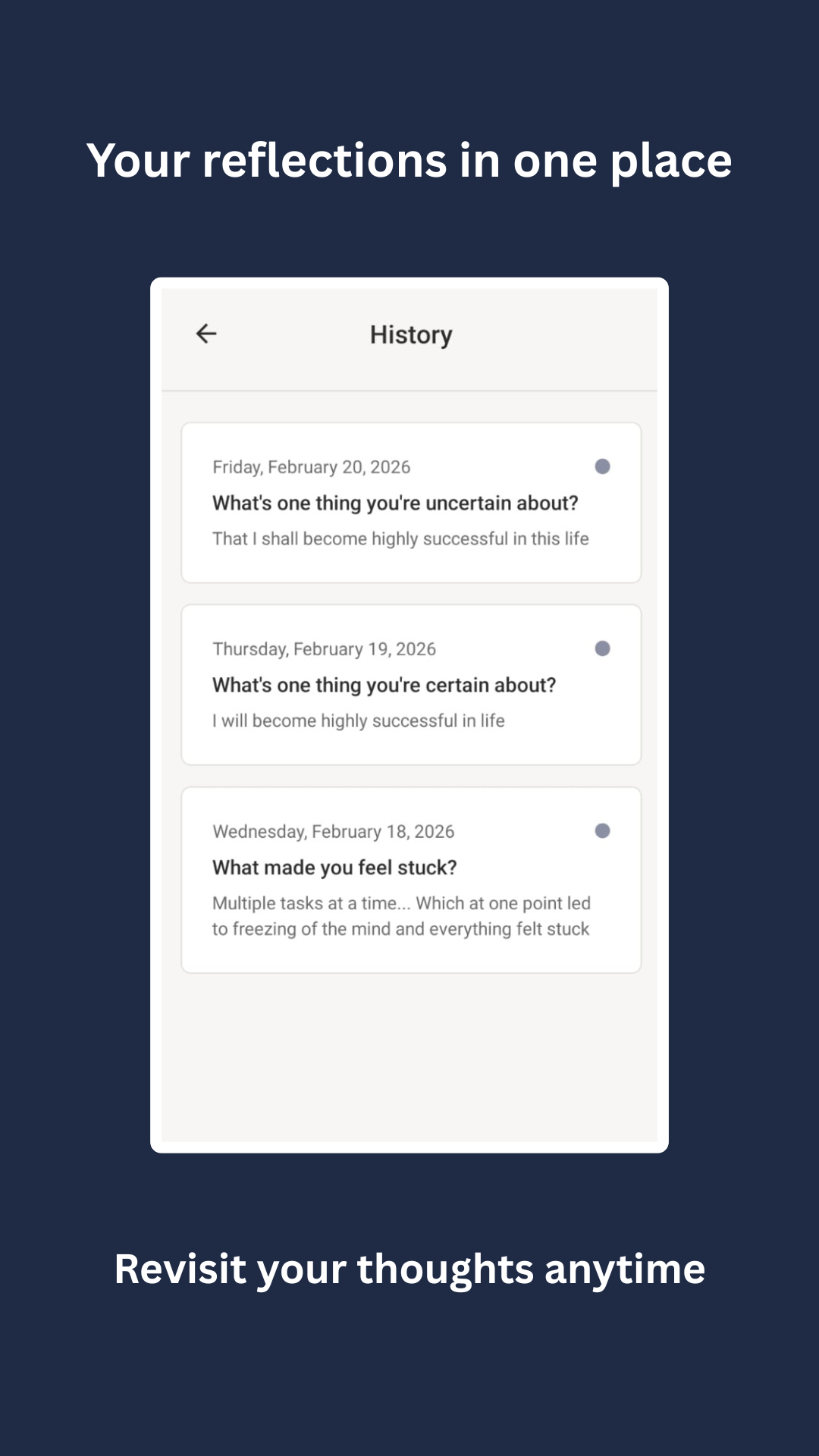Select "What's one thing you're uncertain about?"
This screenshot has height=1456, width=819.
pos(395,503)
